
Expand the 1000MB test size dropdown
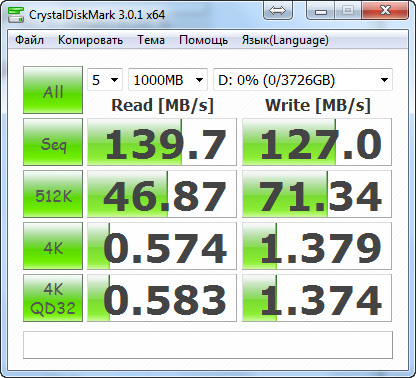click(168, 80)
